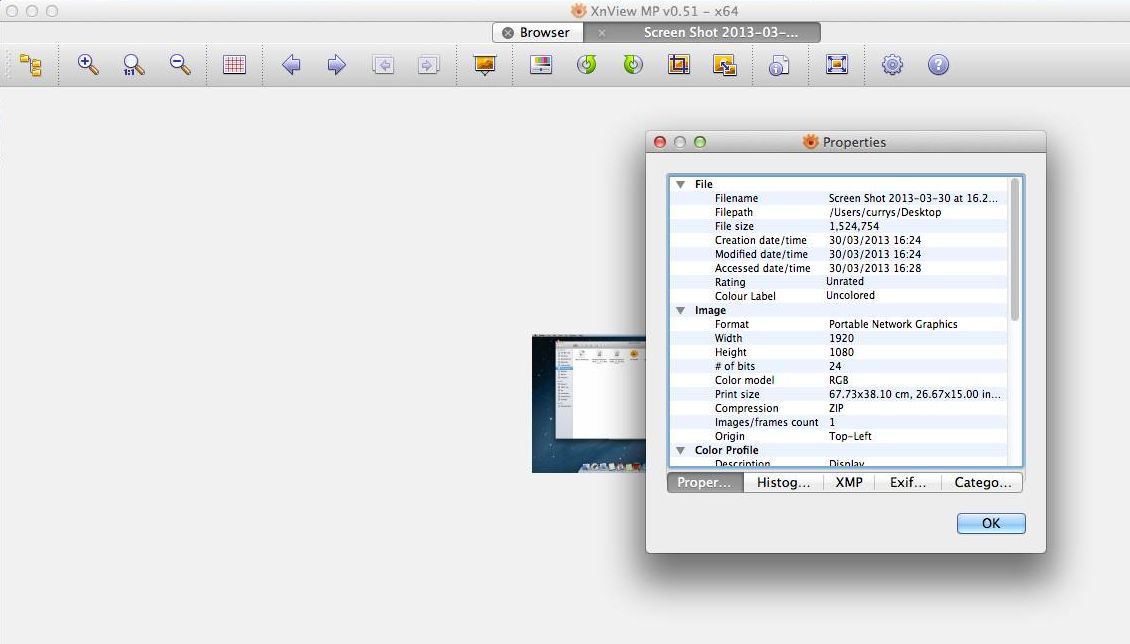Select the Filepath /Users/currys/Desktop value

point(885,213)
